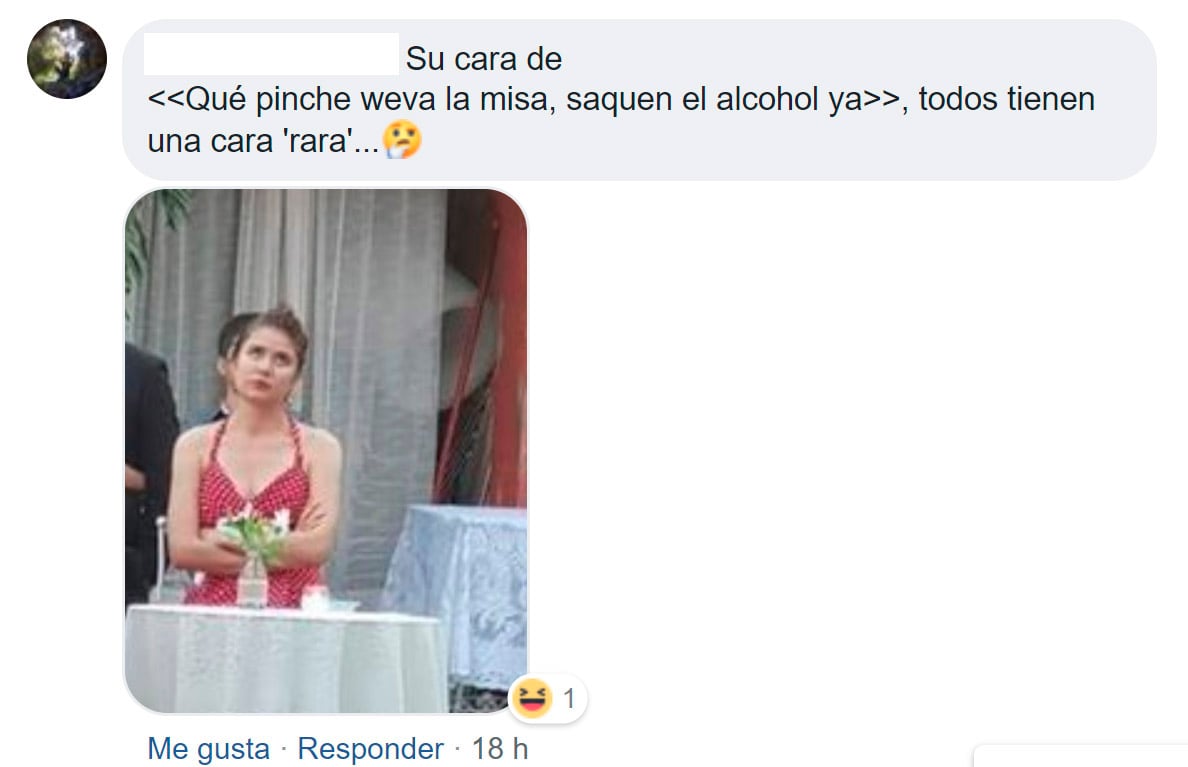Viewport: 1188px width, 767px height.
Task: Click the words "todos tienen" in comment
Action: click(1006, 99)
